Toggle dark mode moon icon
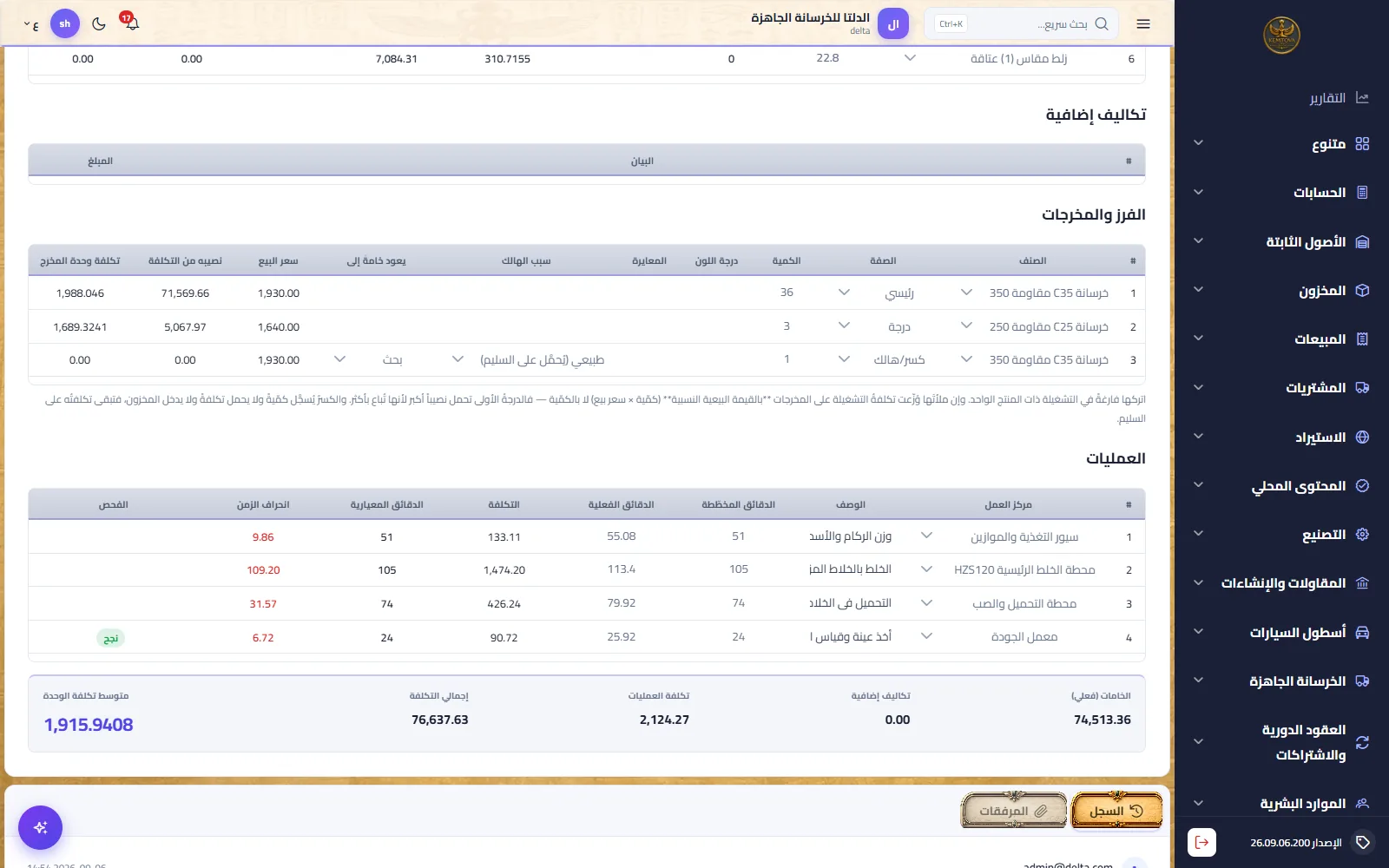The height and width of the screenshot is (868, 1389). coord(99,24)
